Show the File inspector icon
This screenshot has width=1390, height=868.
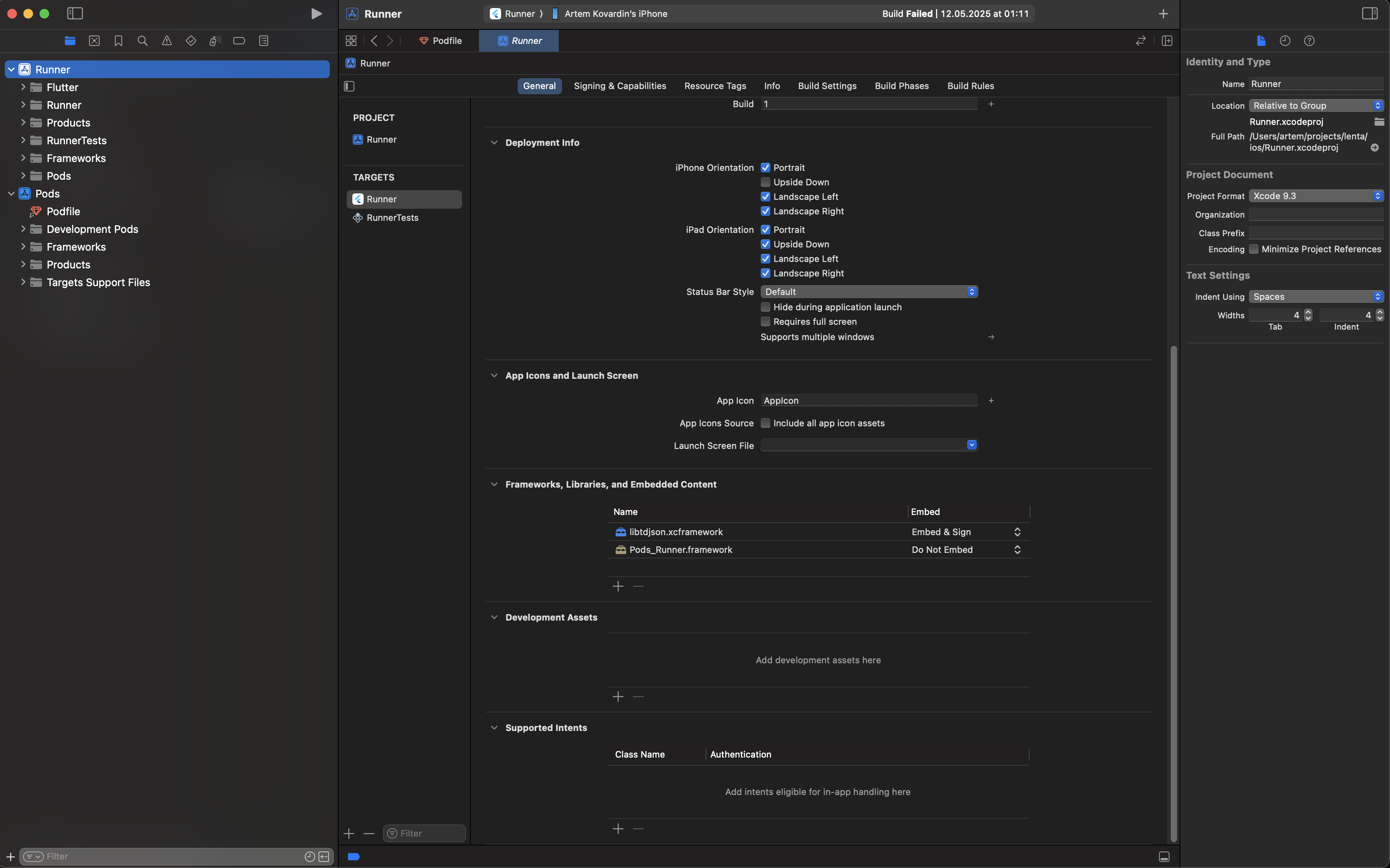[x=1261, y=41]
